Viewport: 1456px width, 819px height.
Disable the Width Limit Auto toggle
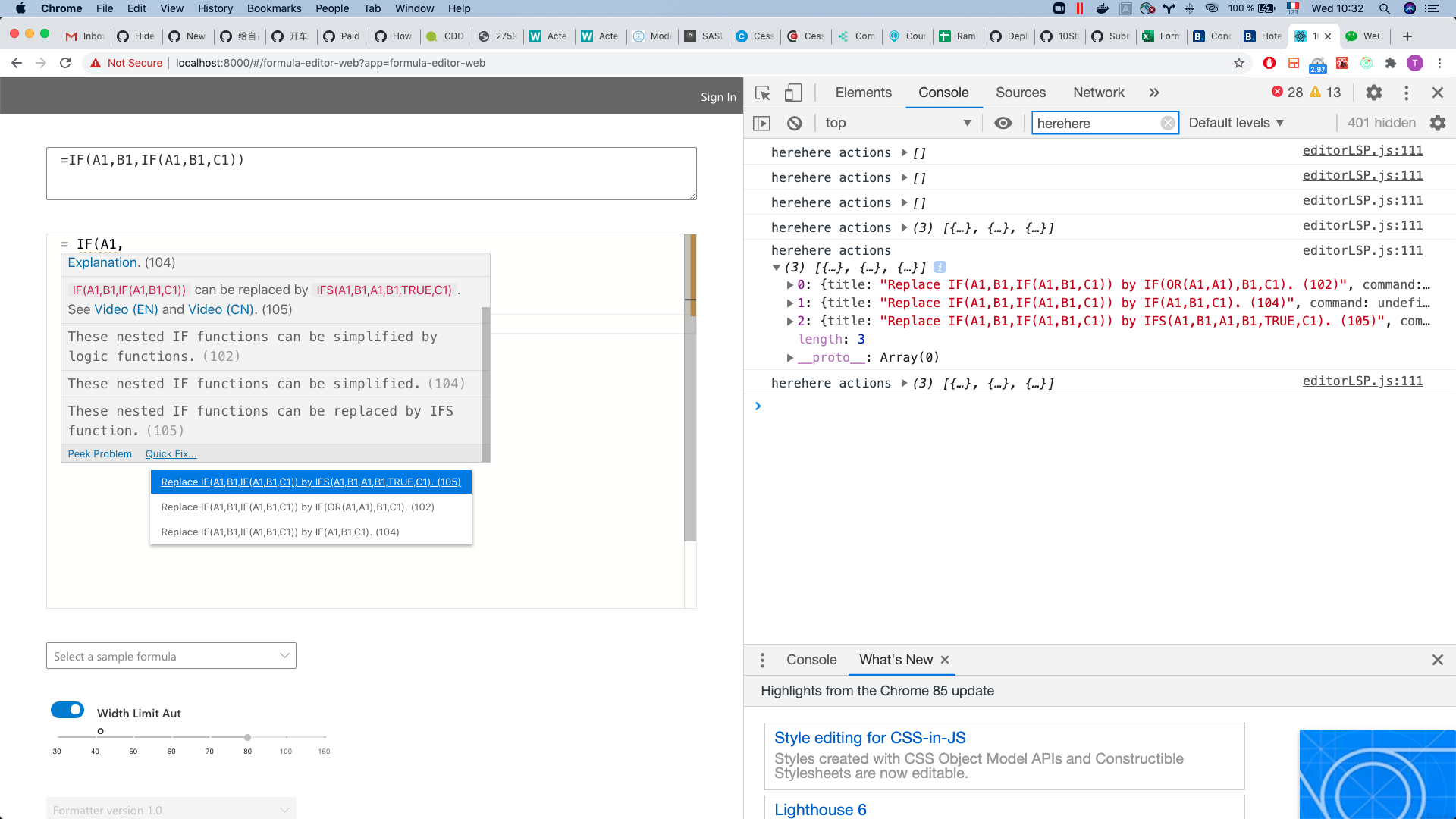pyautogui.click(x=67, y=709)
